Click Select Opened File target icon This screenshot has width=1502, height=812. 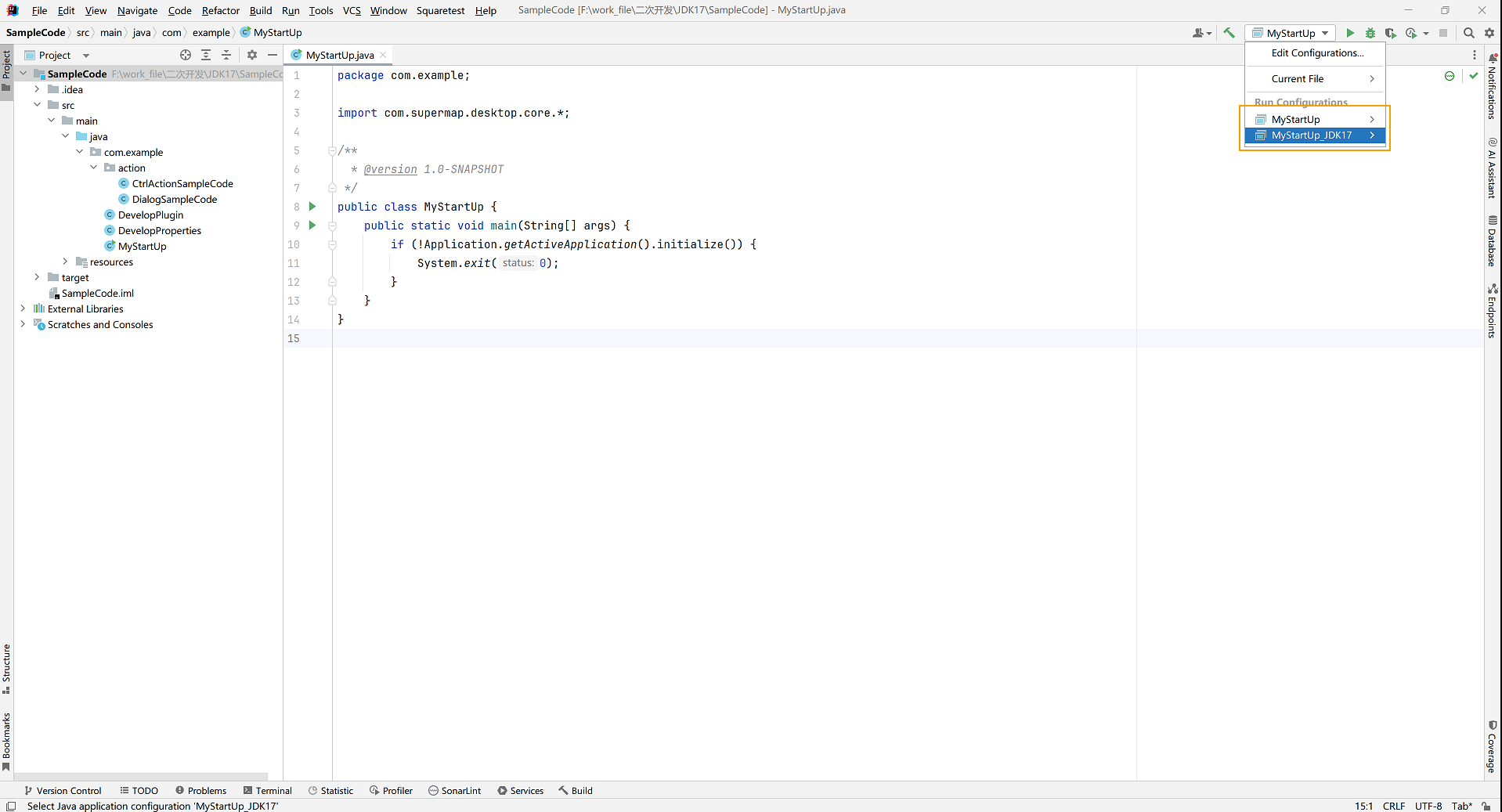coord(186,55)
